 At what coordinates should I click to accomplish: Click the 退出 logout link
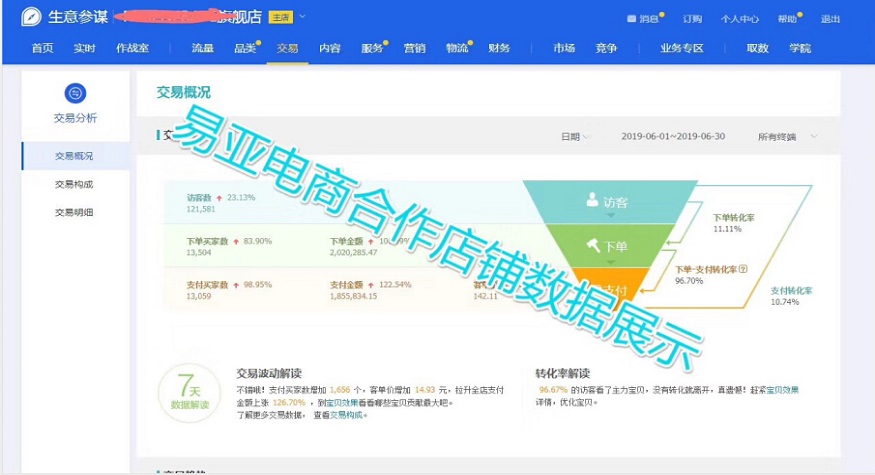830,19
